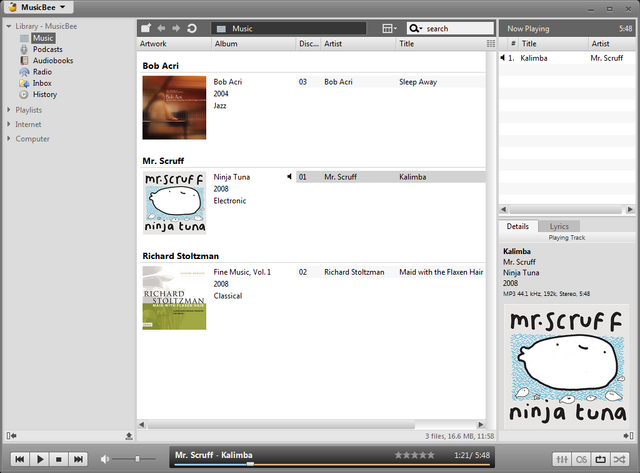Viewport: 640px width, 473px height.
Task: Open the equalizer controls
Action: click(x=562, y=460)
